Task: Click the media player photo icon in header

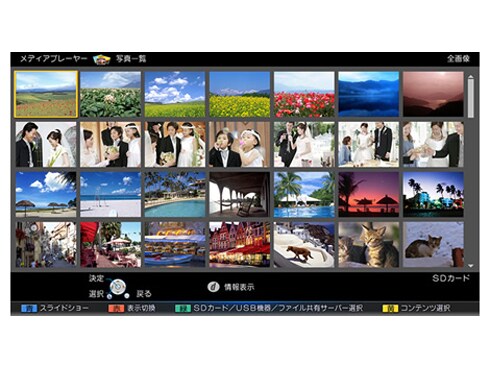Action: coord(102,59)
